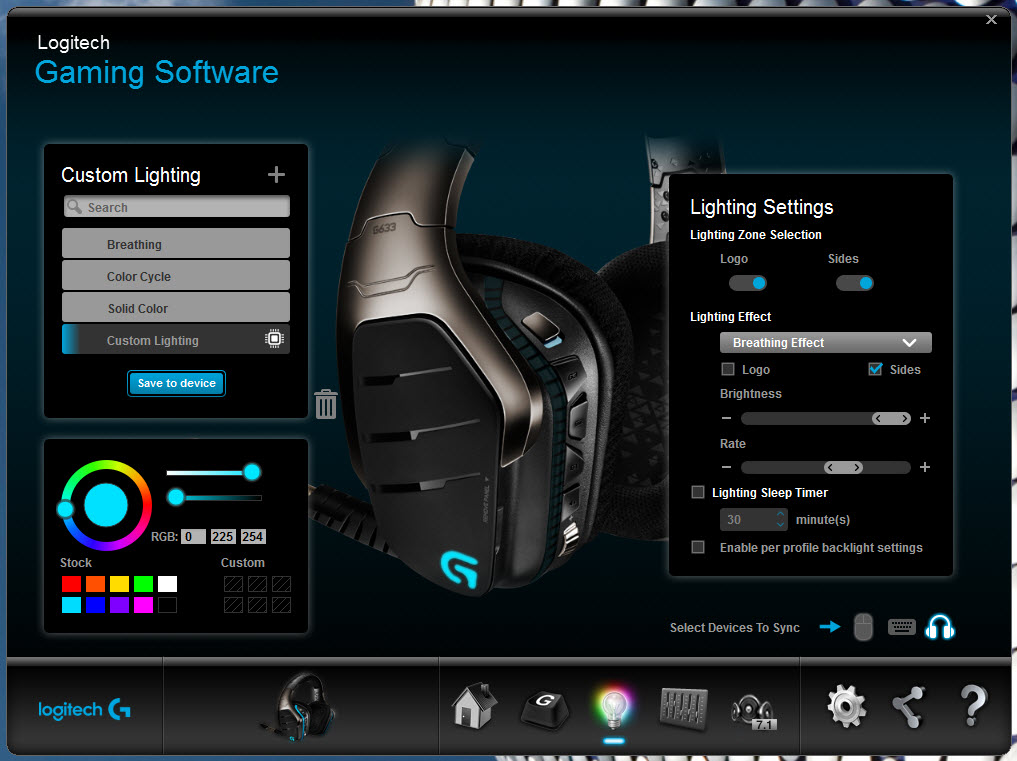Pick the cyan stock color swatch
Screen dimensions: 1017x761
pos(71,605)
